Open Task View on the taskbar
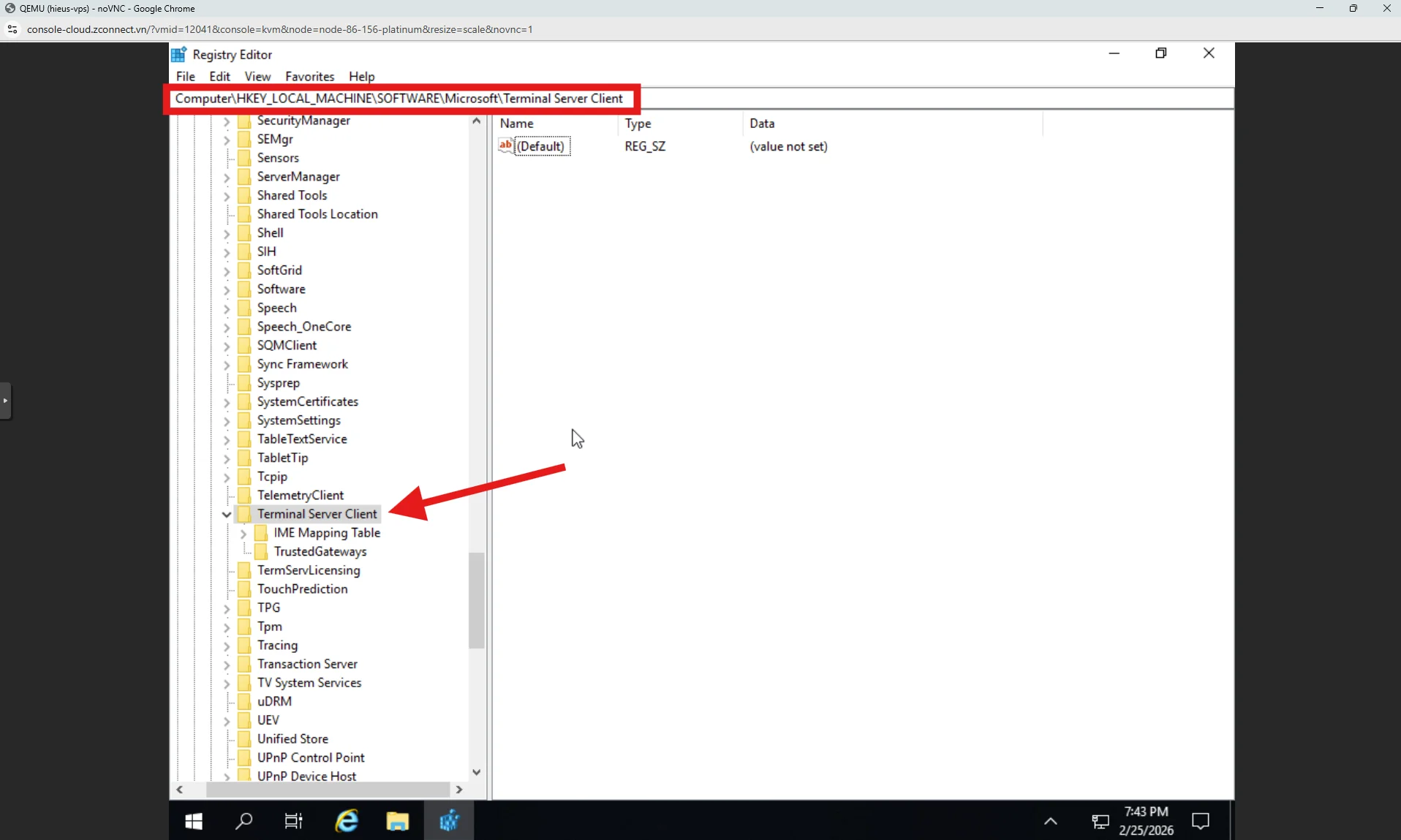 point(293,822)
